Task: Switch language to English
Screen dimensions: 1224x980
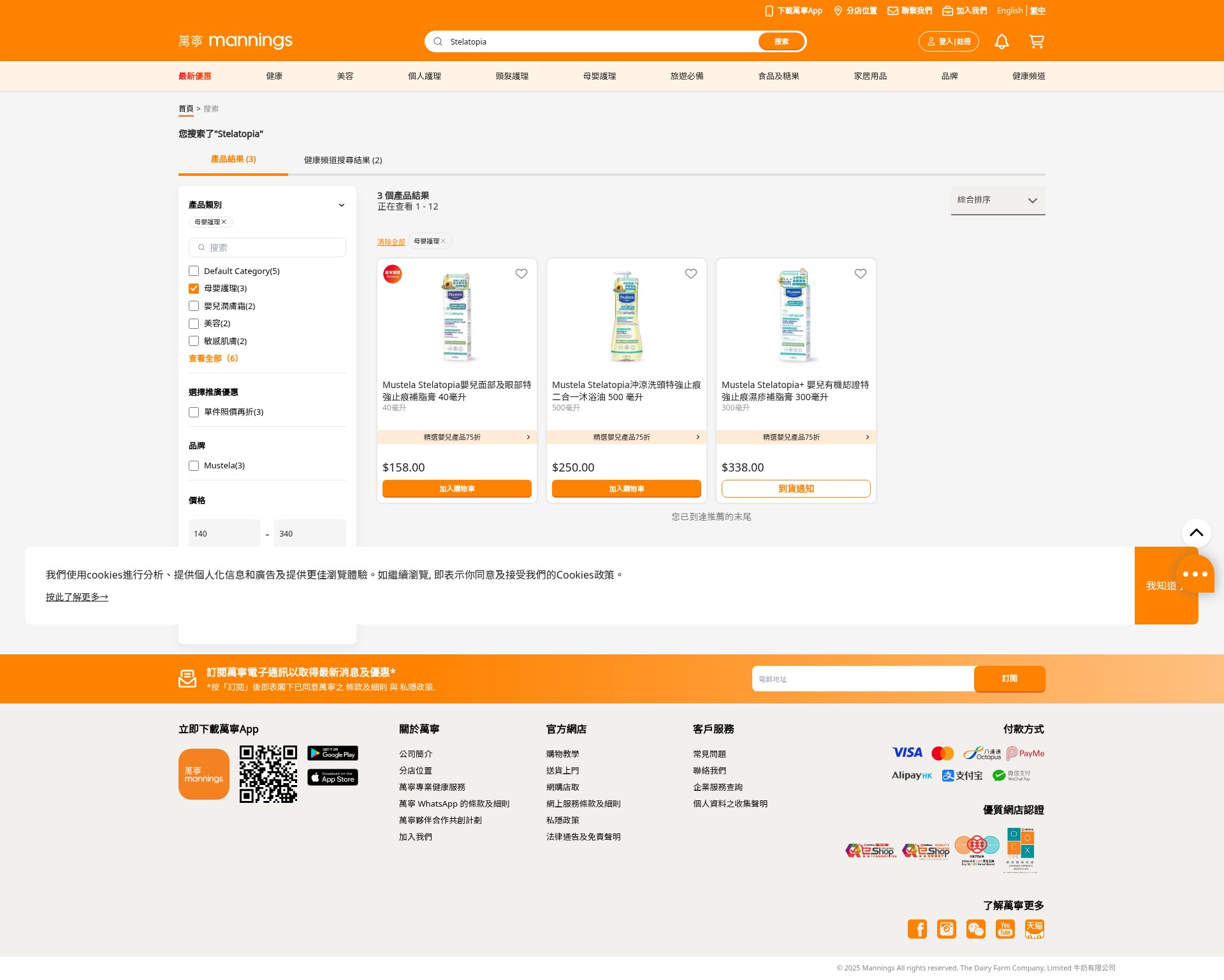Action: [x=1010, y=11]
